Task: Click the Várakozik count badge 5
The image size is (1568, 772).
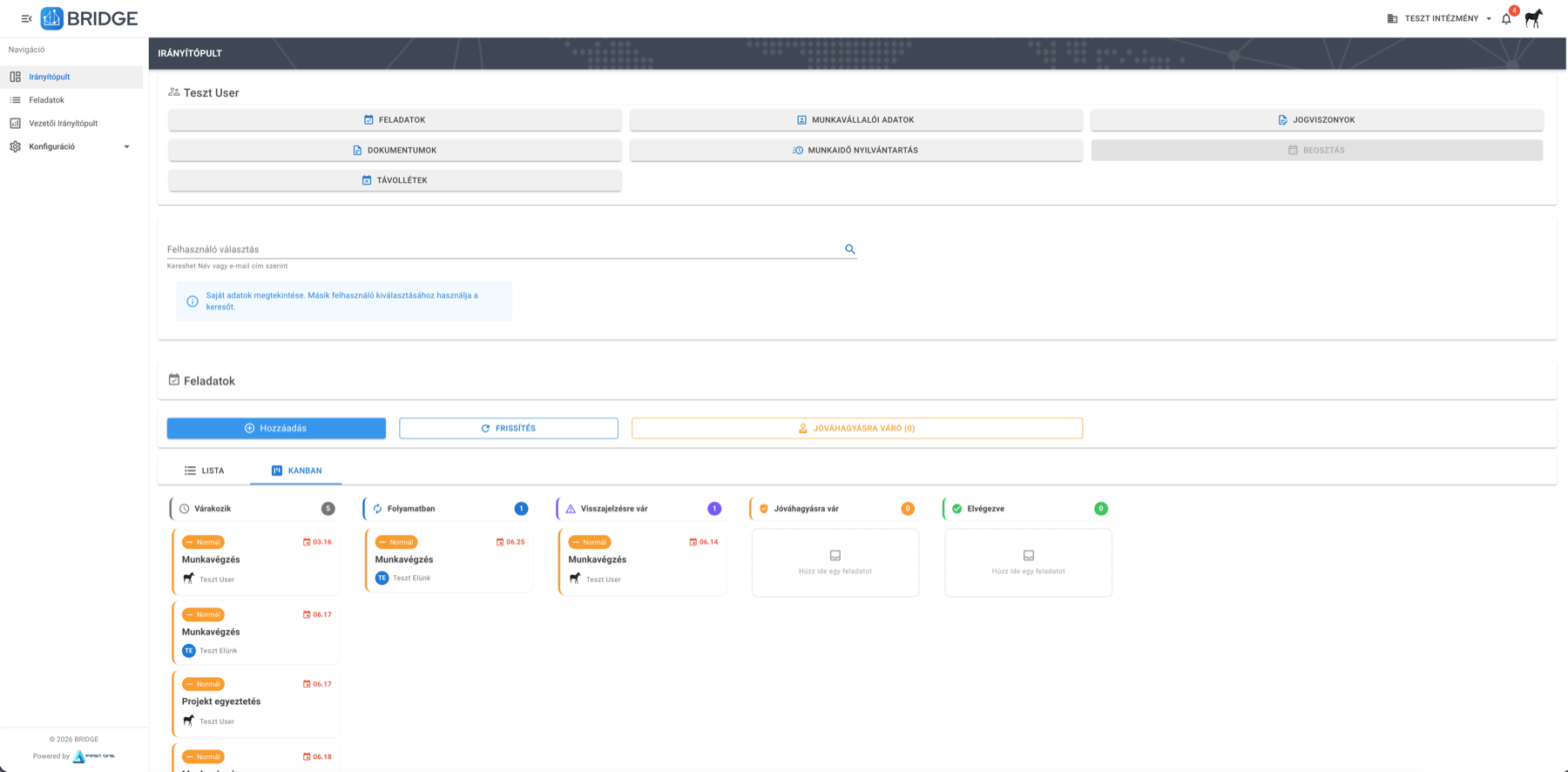Action: pyautogui.click(x=328, y=509)
